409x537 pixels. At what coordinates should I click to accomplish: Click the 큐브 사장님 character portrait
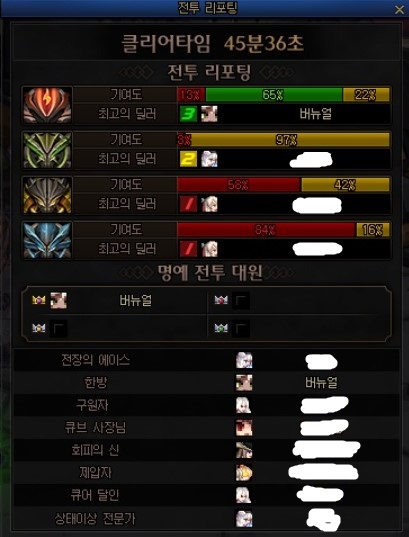[x=244, y=427]
